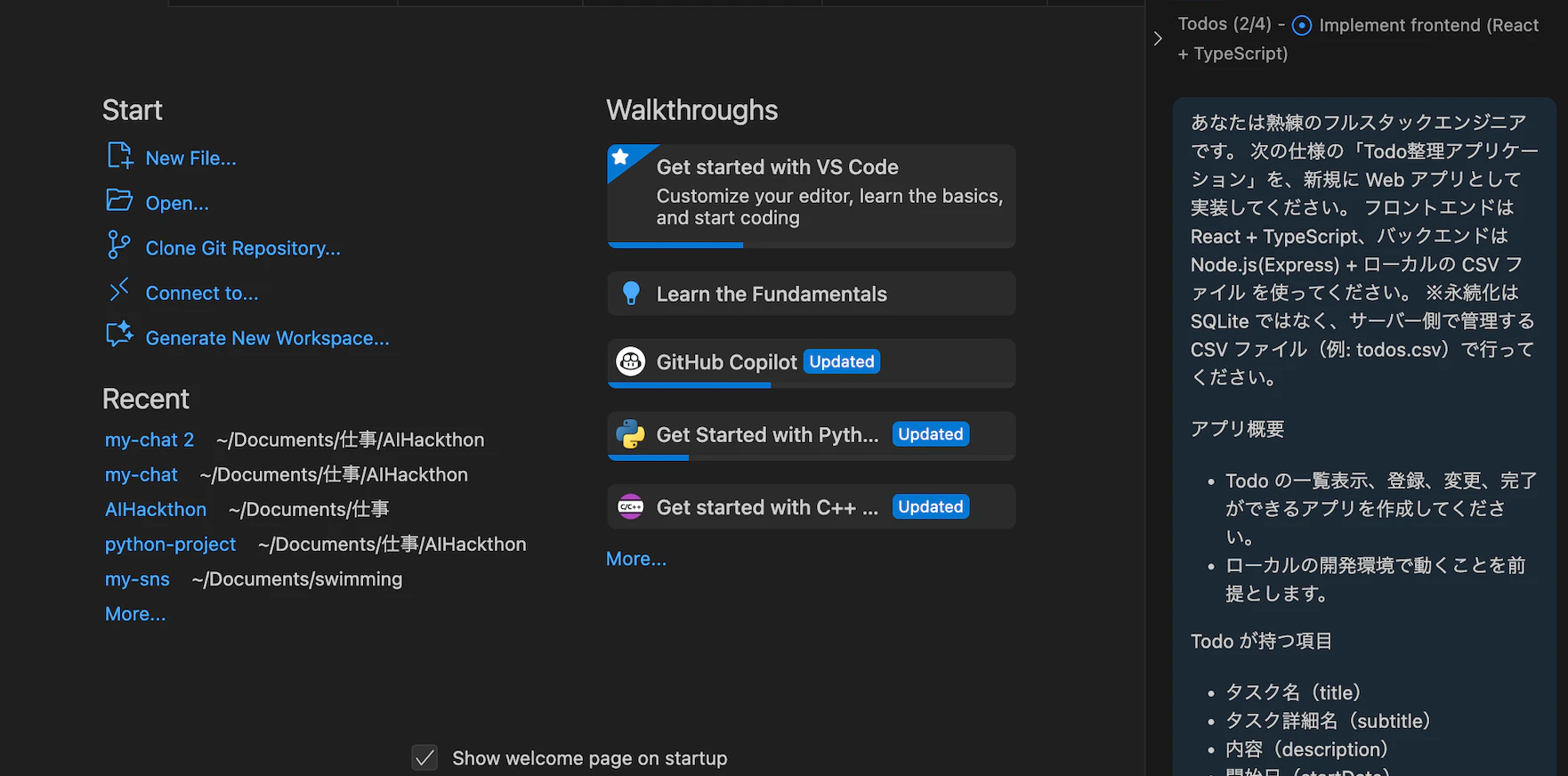Click the C++ walkthrough icon
This screenshot has width=1568, height=776.
point(631,507)
